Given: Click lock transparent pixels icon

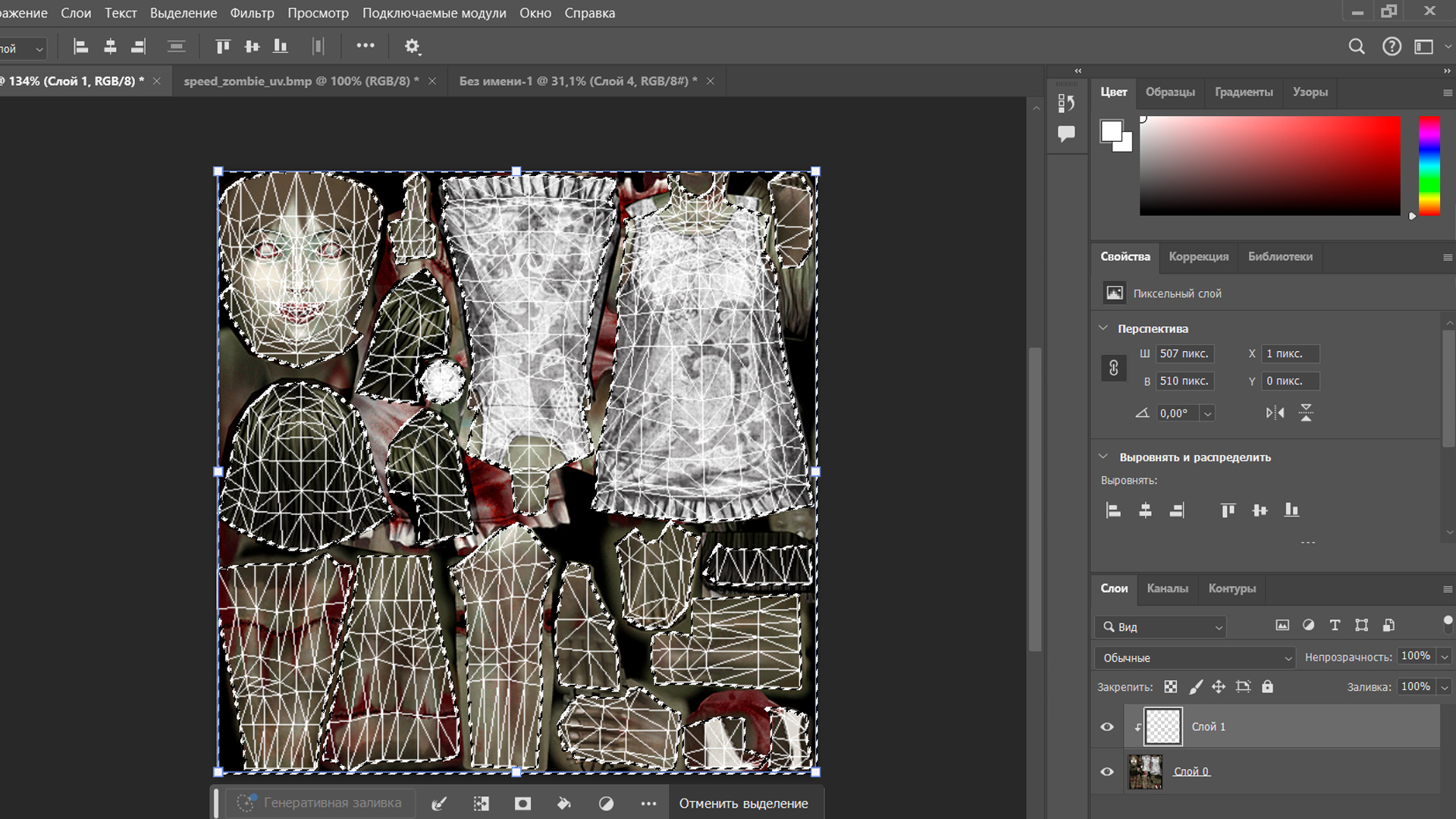Looking at the screenshot, I should pos(1171,687).
